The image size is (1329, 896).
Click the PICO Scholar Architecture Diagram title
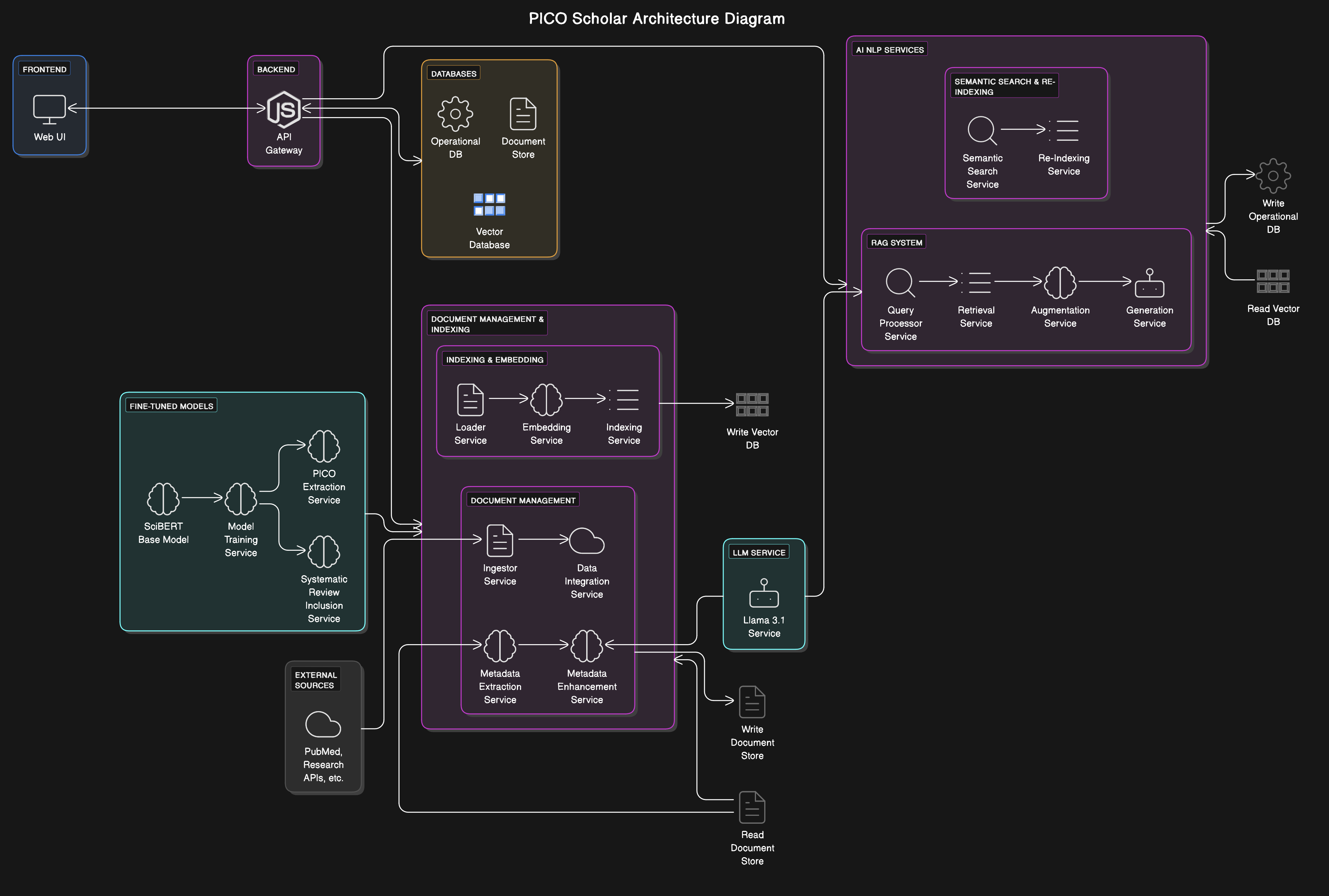pos(657,18)
